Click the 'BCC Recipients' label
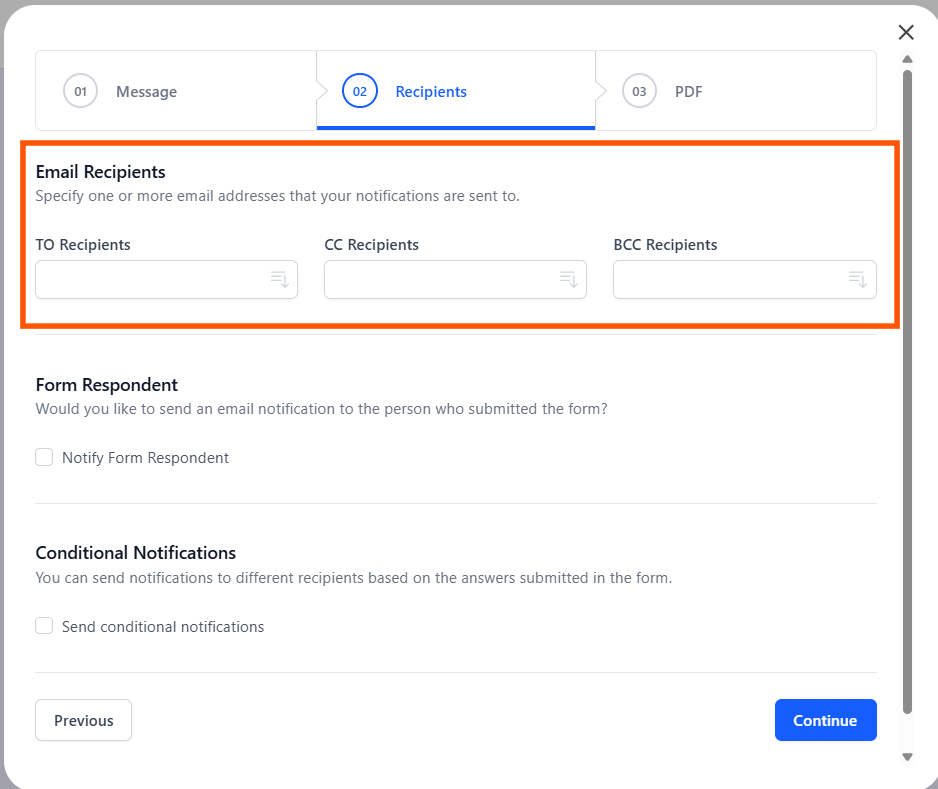Screen dimensions: 938x789 click(665, 245)
